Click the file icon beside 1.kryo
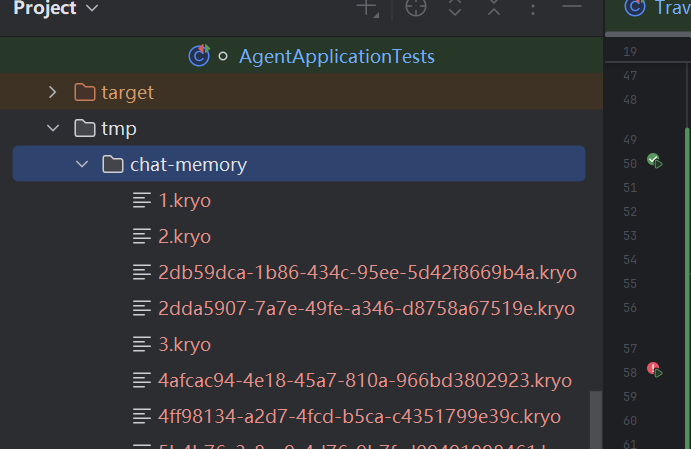The height and width of the screenshot is (449, 691). [x=142, y=200]
